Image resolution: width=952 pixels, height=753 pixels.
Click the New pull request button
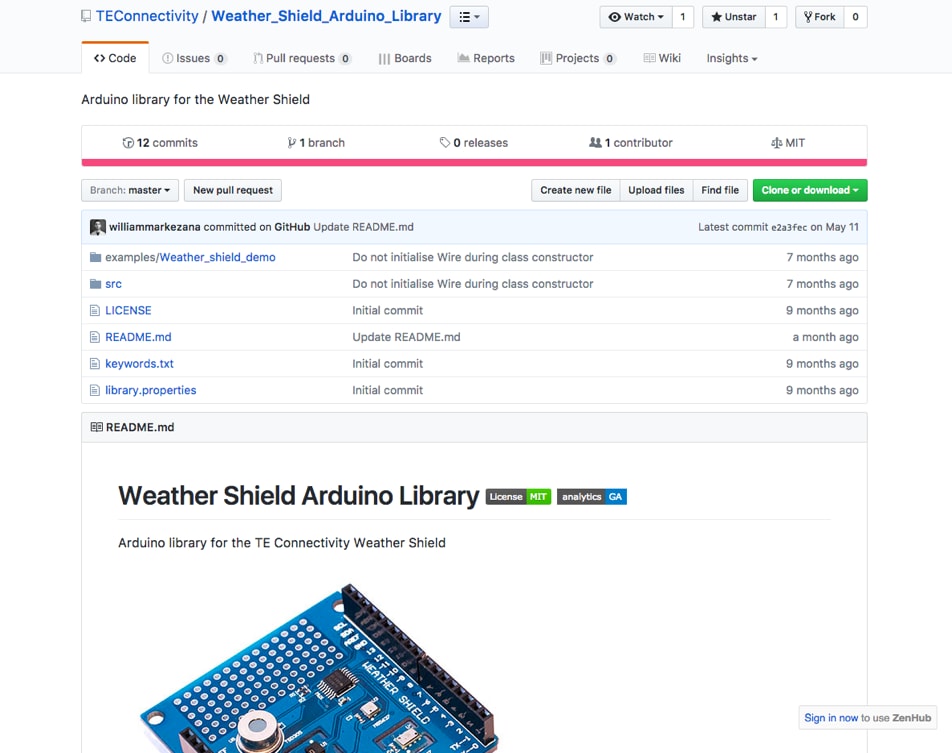tap(232, 190)
